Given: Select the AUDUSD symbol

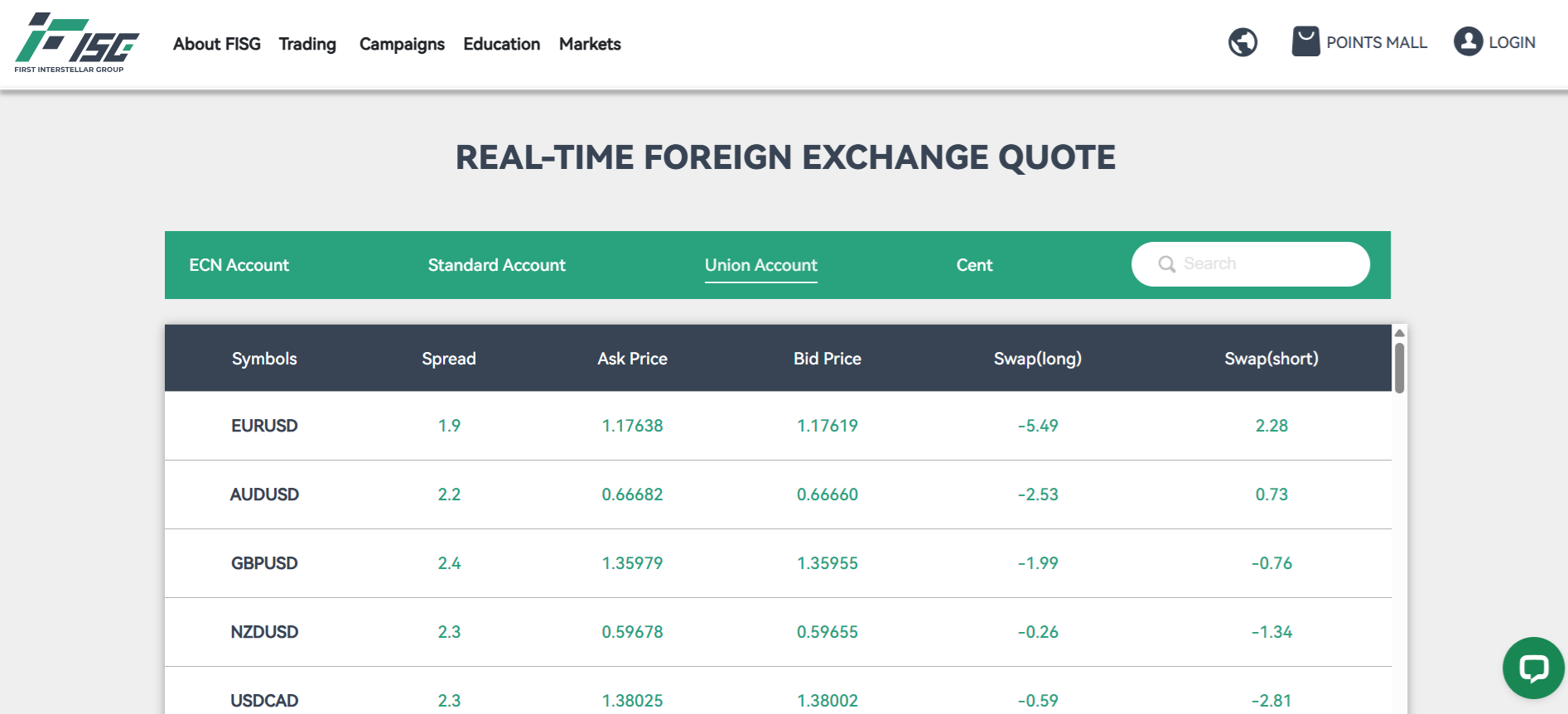Looking at the screenshot, I should [x=264, y=494].
